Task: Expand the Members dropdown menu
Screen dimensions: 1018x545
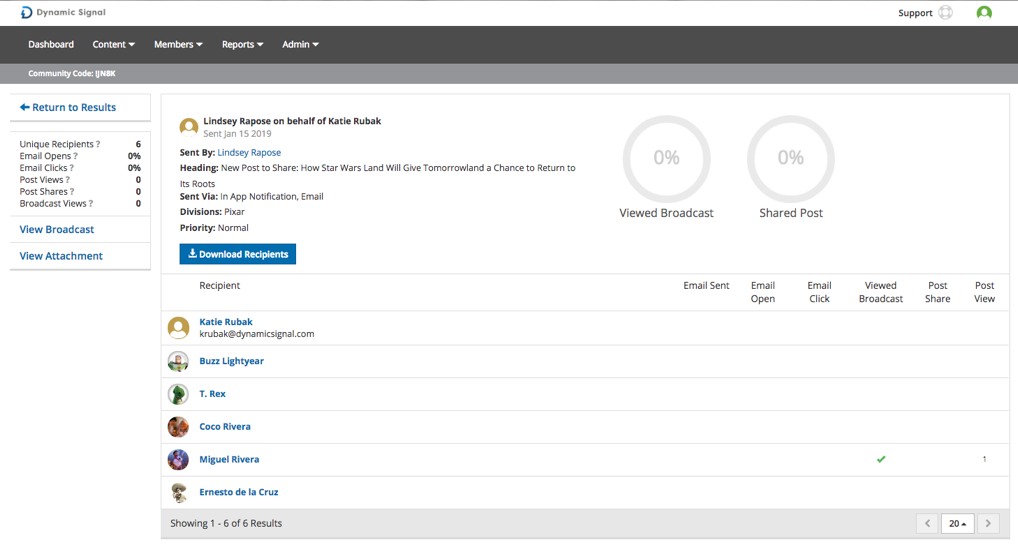Action: [178, 44]
